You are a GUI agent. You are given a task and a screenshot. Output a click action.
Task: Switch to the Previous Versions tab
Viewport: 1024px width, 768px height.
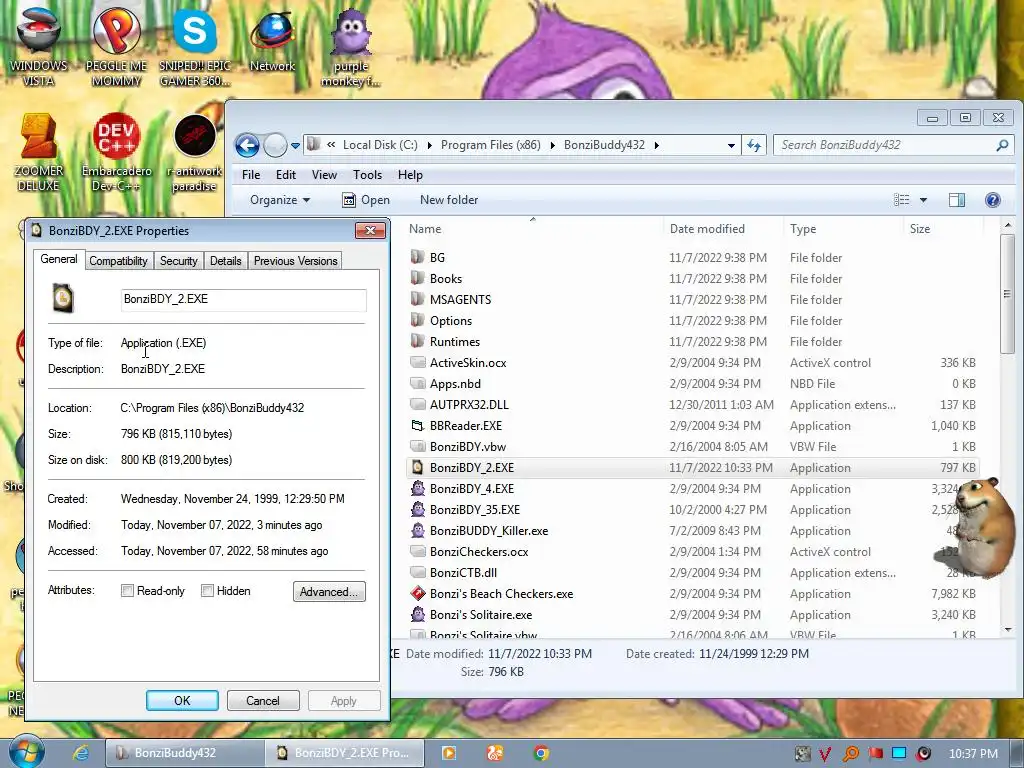[x=295, y=261]
